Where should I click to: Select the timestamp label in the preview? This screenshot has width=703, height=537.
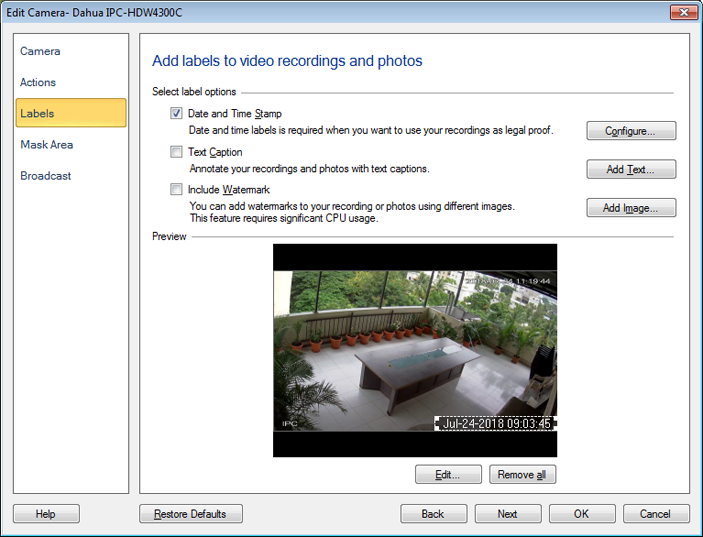(x=495, y=424)
